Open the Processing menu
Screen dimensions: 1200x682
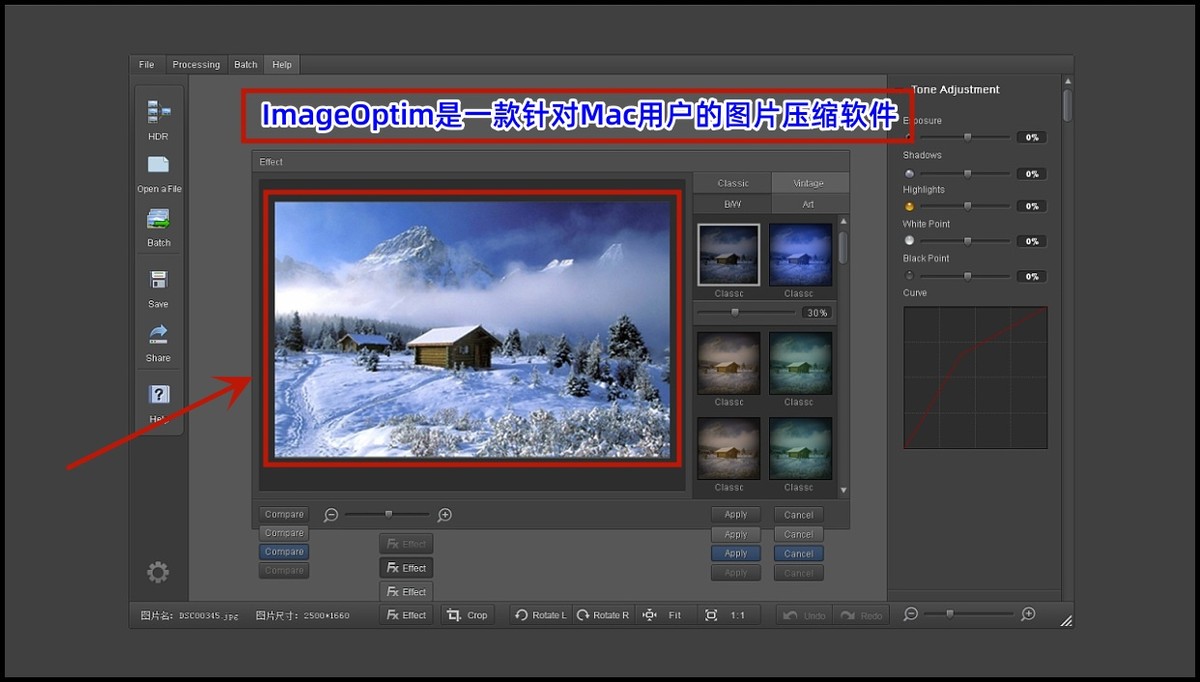[196, 65]
